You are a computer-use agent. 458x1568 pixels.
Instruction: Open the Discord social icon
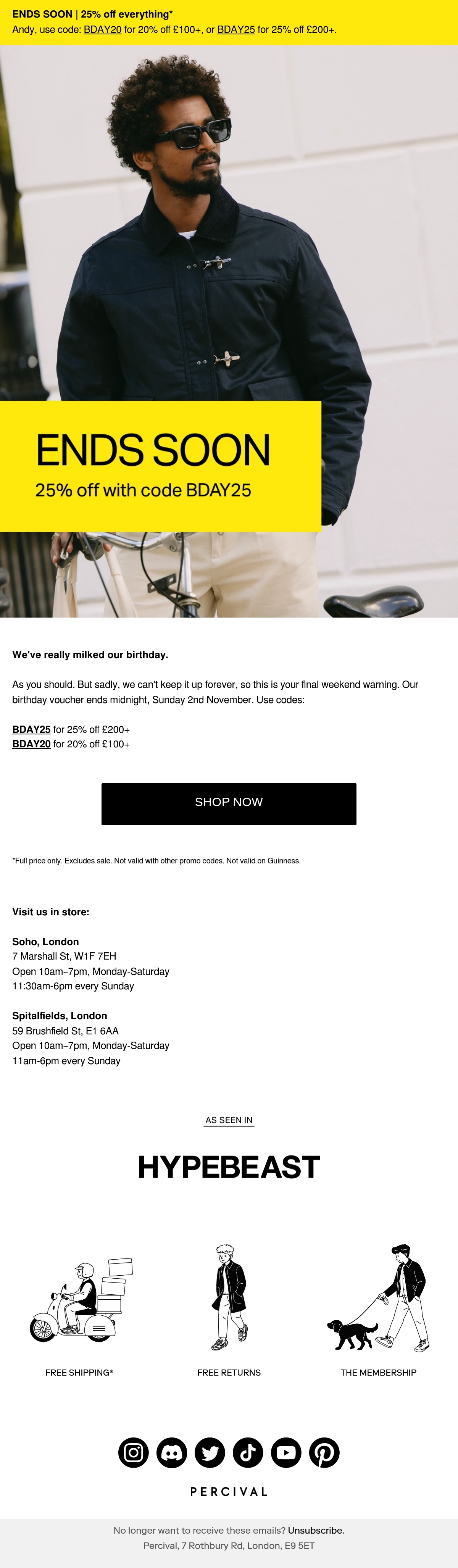click(172, 1452)
